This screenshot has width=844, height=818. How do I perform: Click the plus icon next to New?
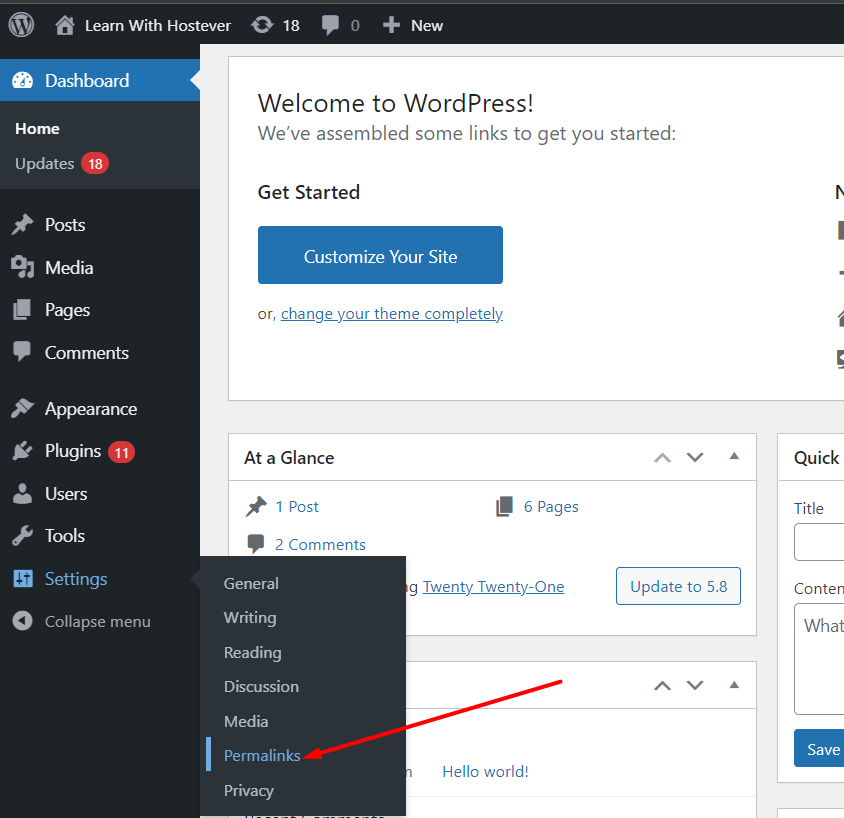click(x=391, y=25)
